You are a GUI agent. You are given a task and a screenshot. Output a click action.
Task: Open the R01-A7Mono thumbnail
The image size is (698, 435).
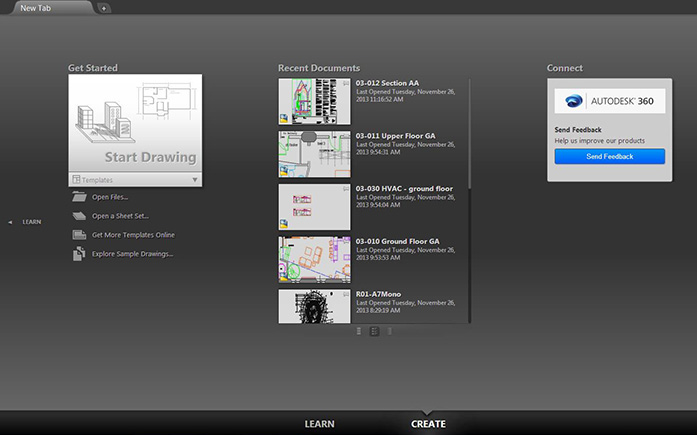pos(314,306)
